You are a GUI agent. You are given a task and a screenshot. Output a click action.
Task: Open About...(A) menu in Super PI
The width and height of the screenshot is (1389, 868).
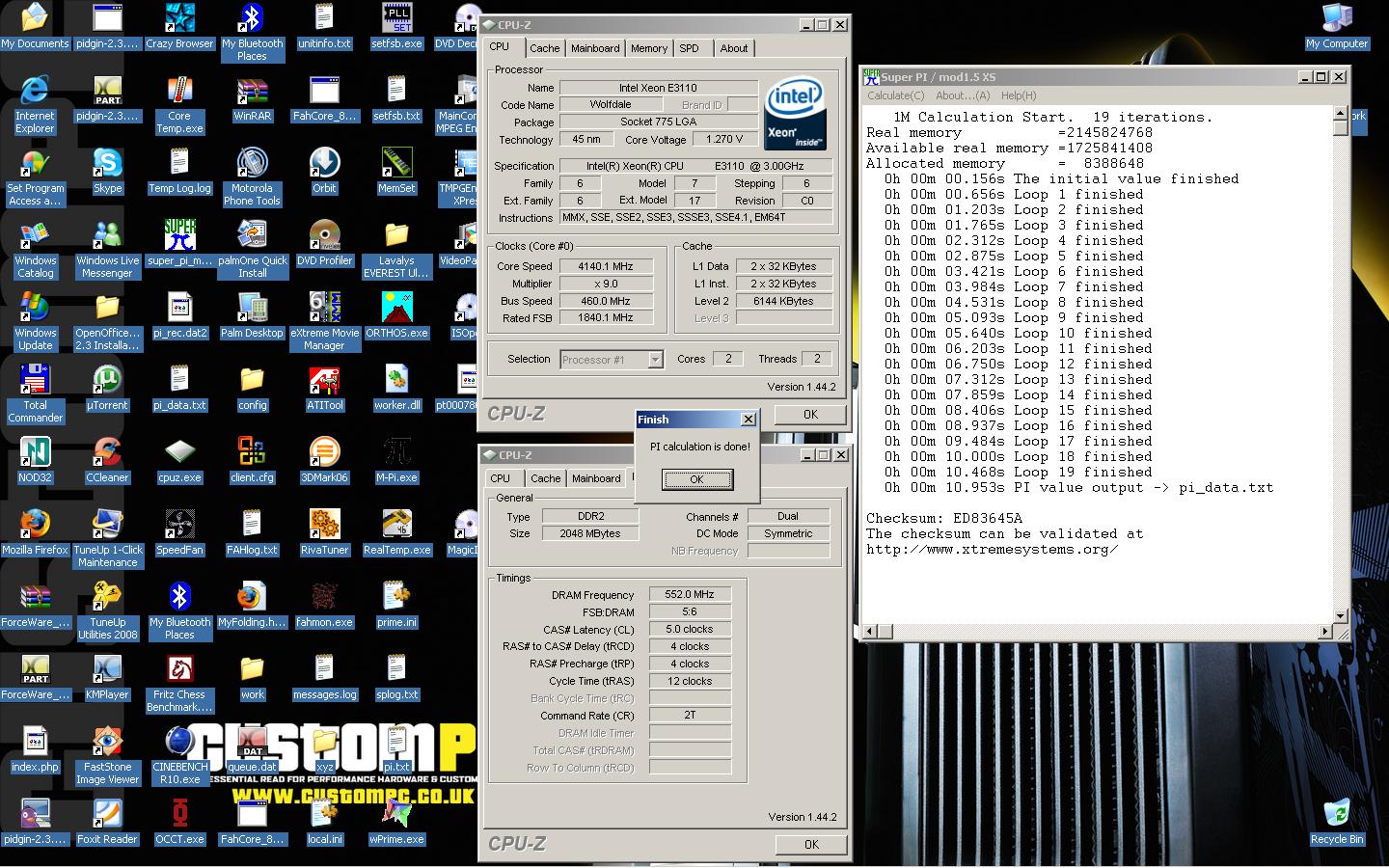(x=963, y=95)
